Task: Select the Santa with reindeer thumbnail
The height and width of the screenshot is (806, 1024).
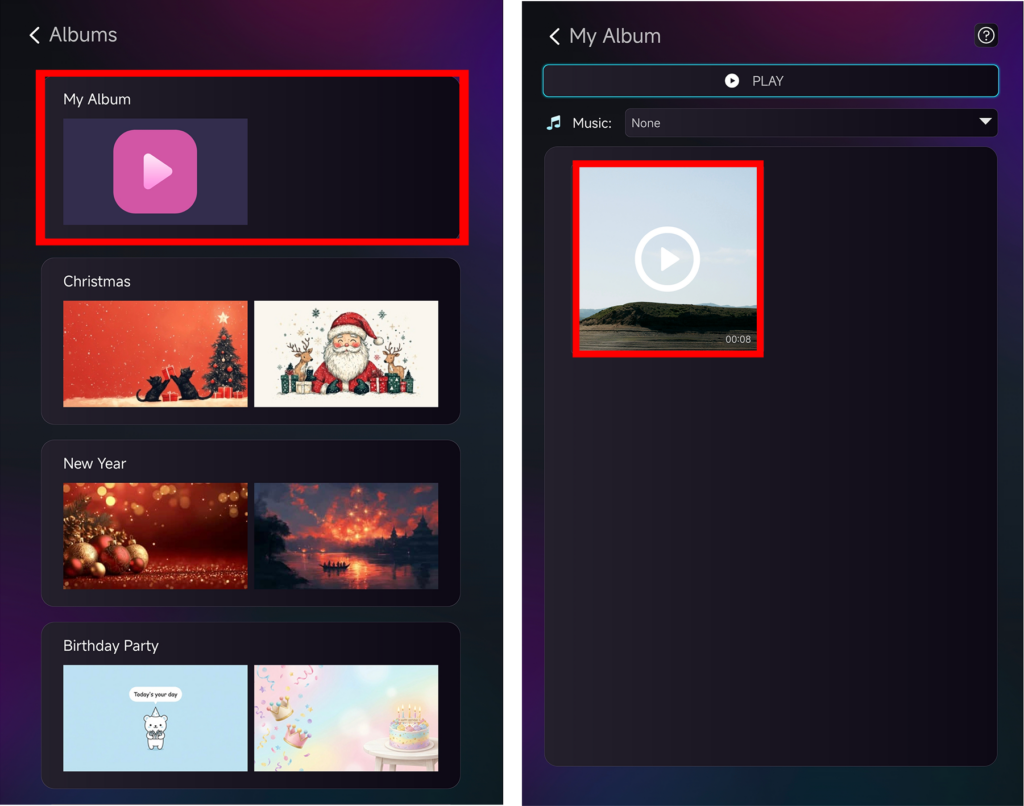Action: [x=346, y=354]
